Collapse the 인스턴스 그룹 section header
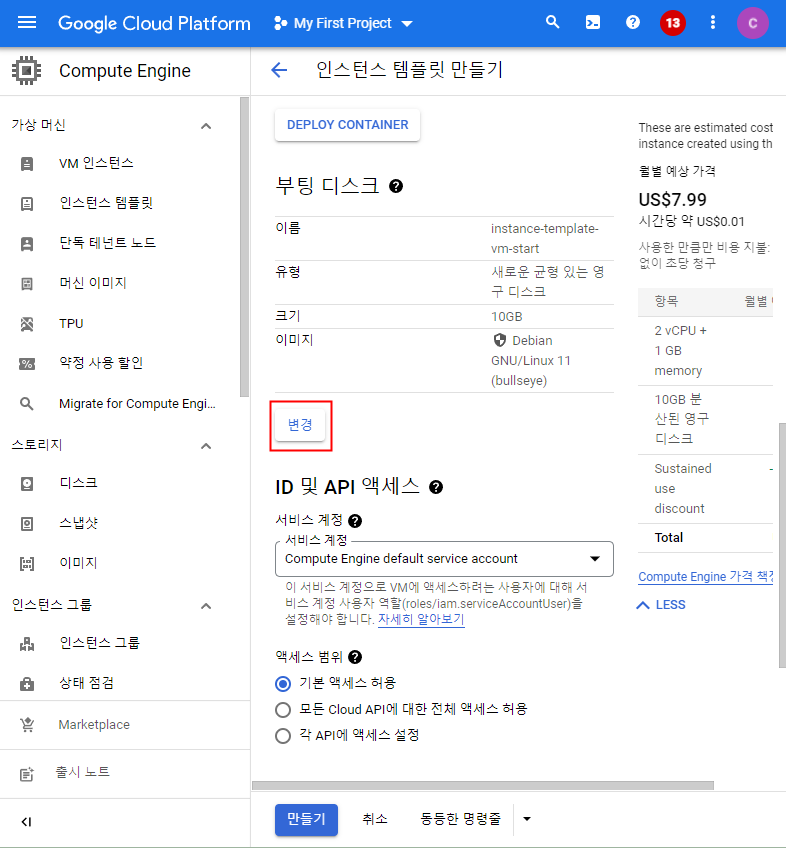The height and width of the screenshot is (848, 786). 206,606
